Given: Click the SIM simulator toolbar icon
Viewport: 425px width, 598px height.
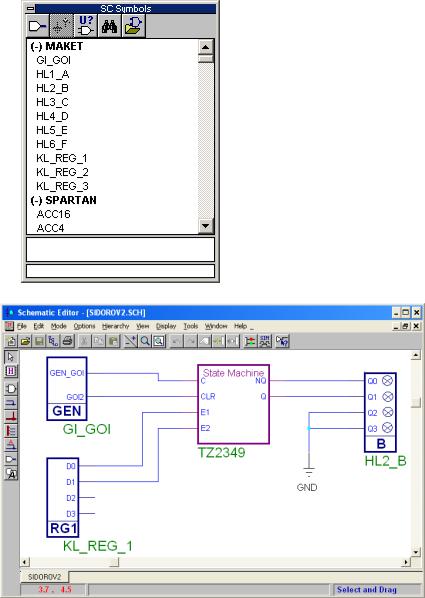Looking at the screenshot, I should coord(265,341).
